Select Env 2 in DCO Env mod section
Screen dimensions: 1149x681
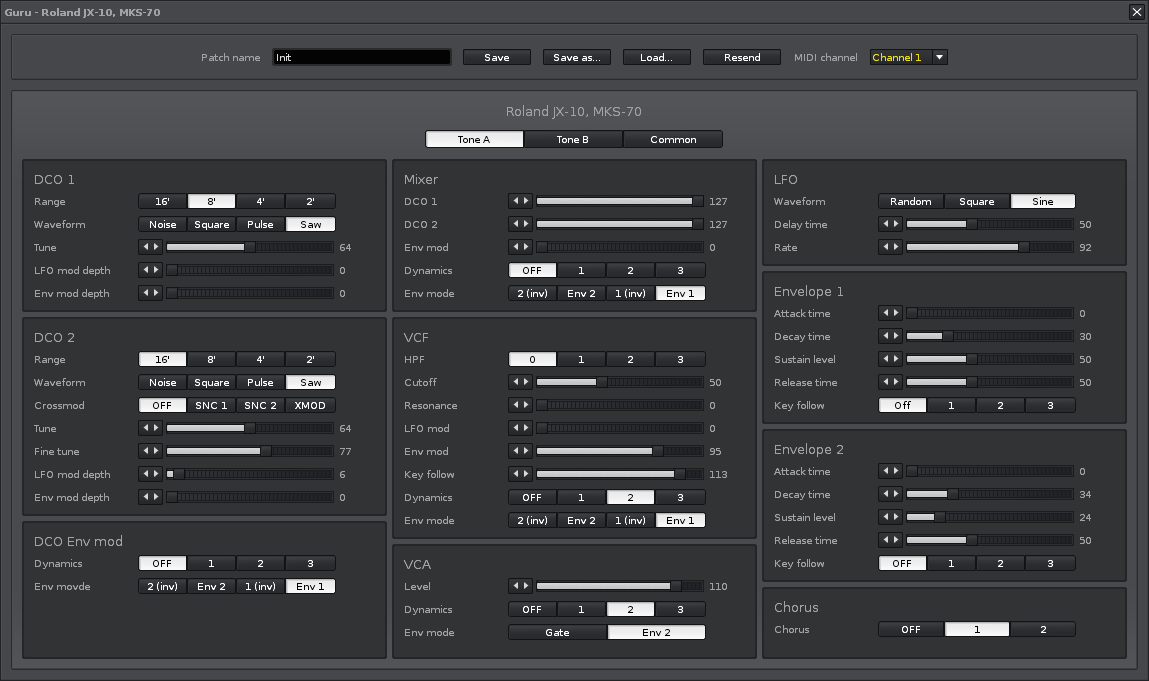pyautogui.click(x=211, y=586)
